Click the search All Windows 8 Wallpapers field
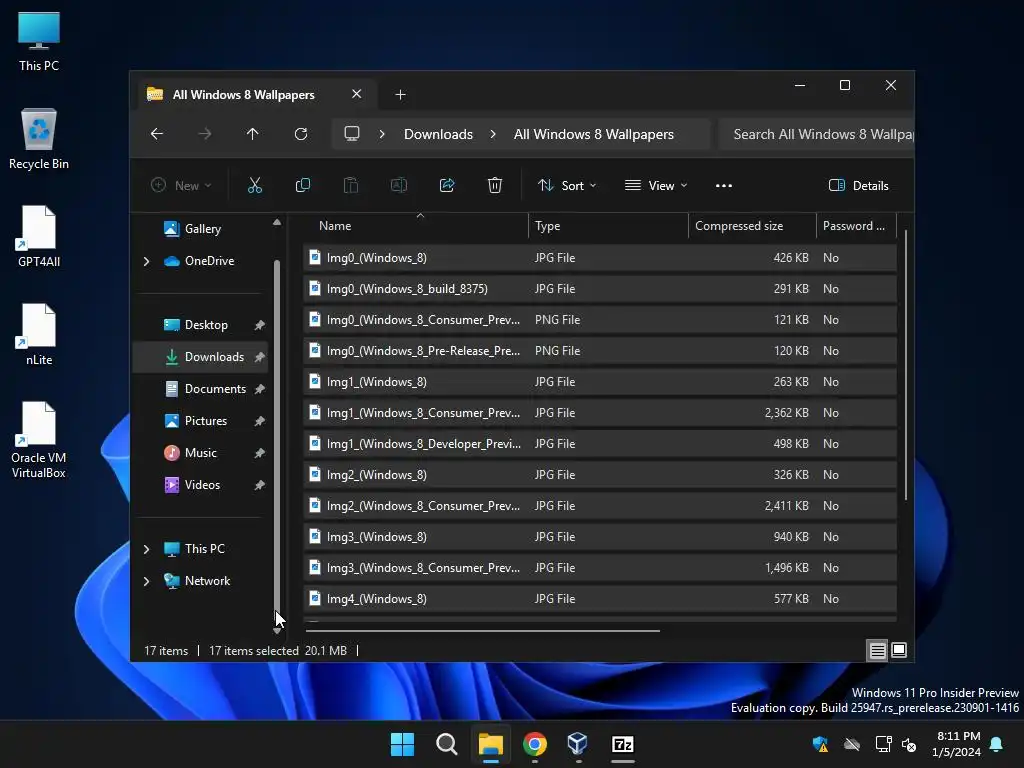 816,134
